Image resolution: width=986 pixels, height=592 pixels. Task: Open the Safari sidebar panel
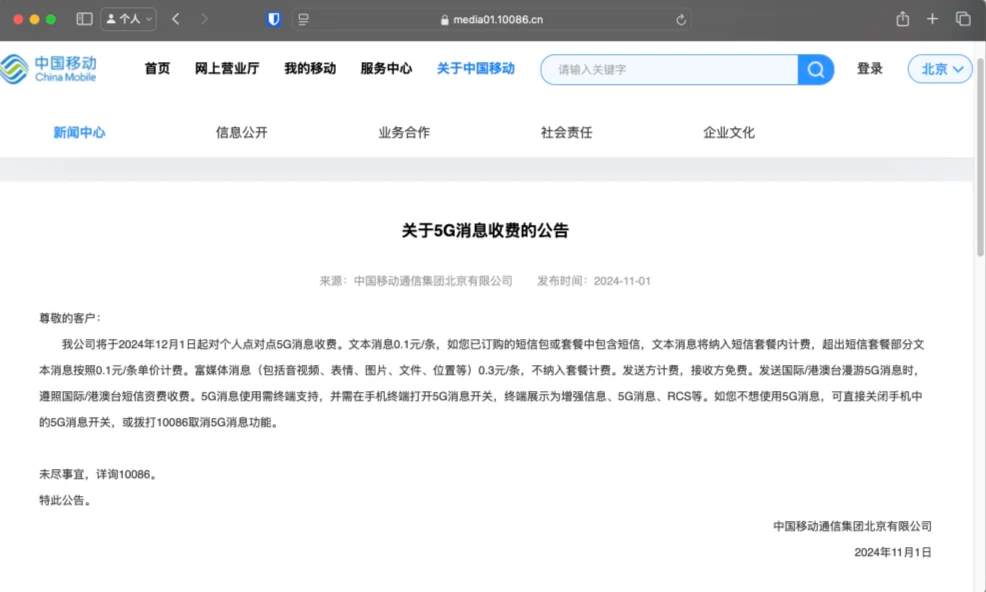[x=84, y=19]
